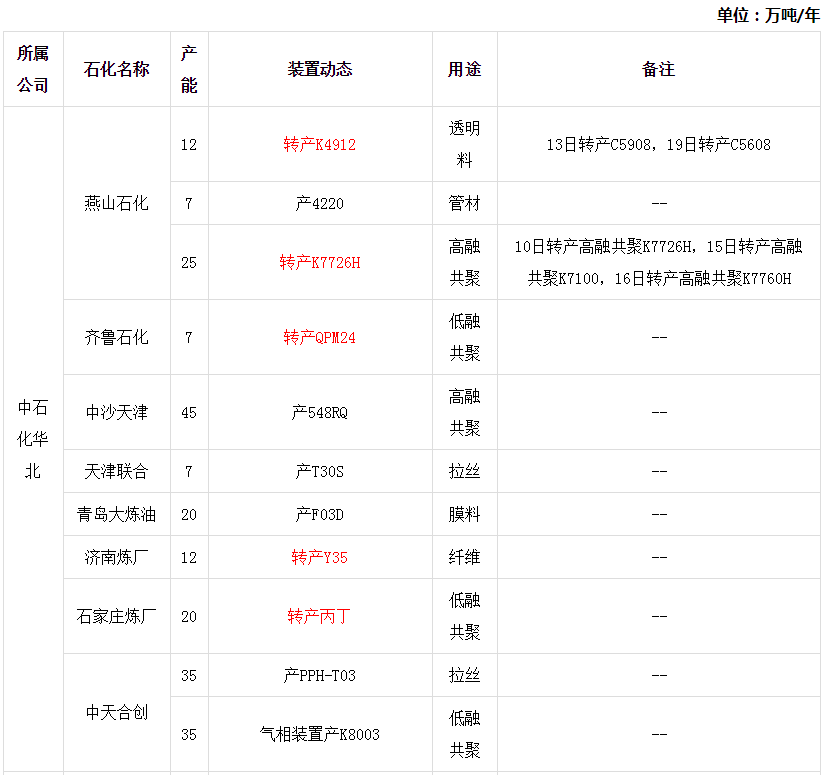Click the 产548RQ cell
The width and height of the screenshot is (825, 775).
click(x=320, y=412)
